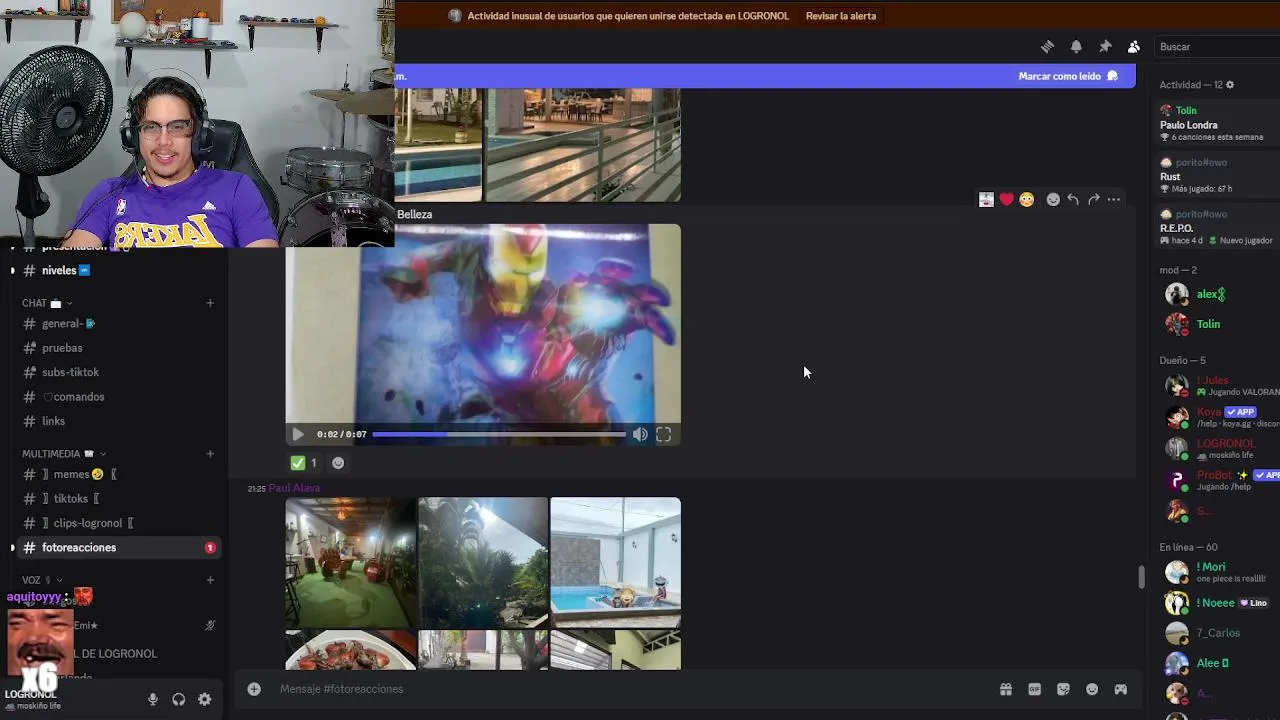Collapse the VOZ category

[42, 580]
